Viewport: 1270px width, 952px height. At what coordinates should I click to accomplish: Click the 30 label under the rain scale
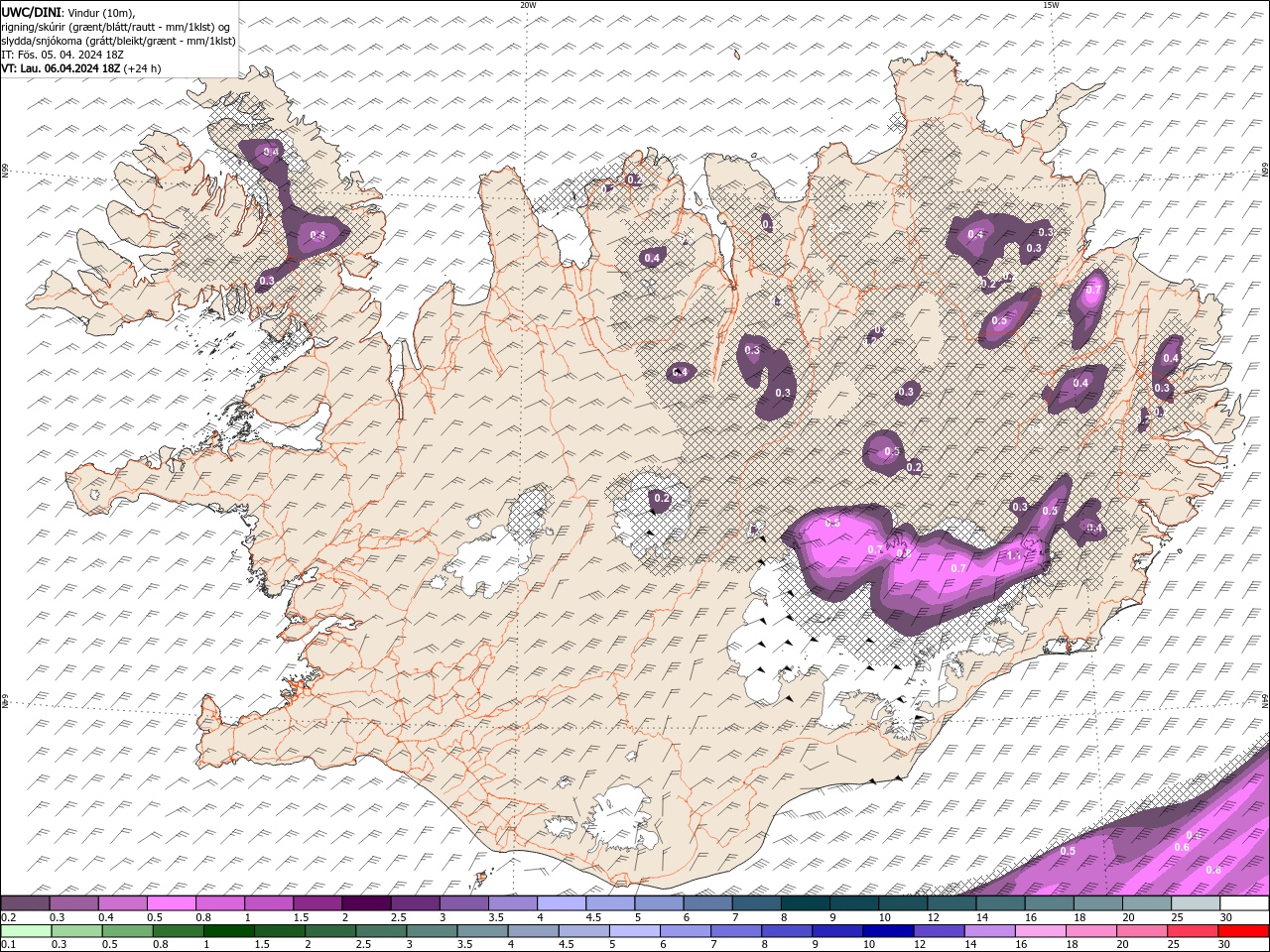tap(1224, 945)
